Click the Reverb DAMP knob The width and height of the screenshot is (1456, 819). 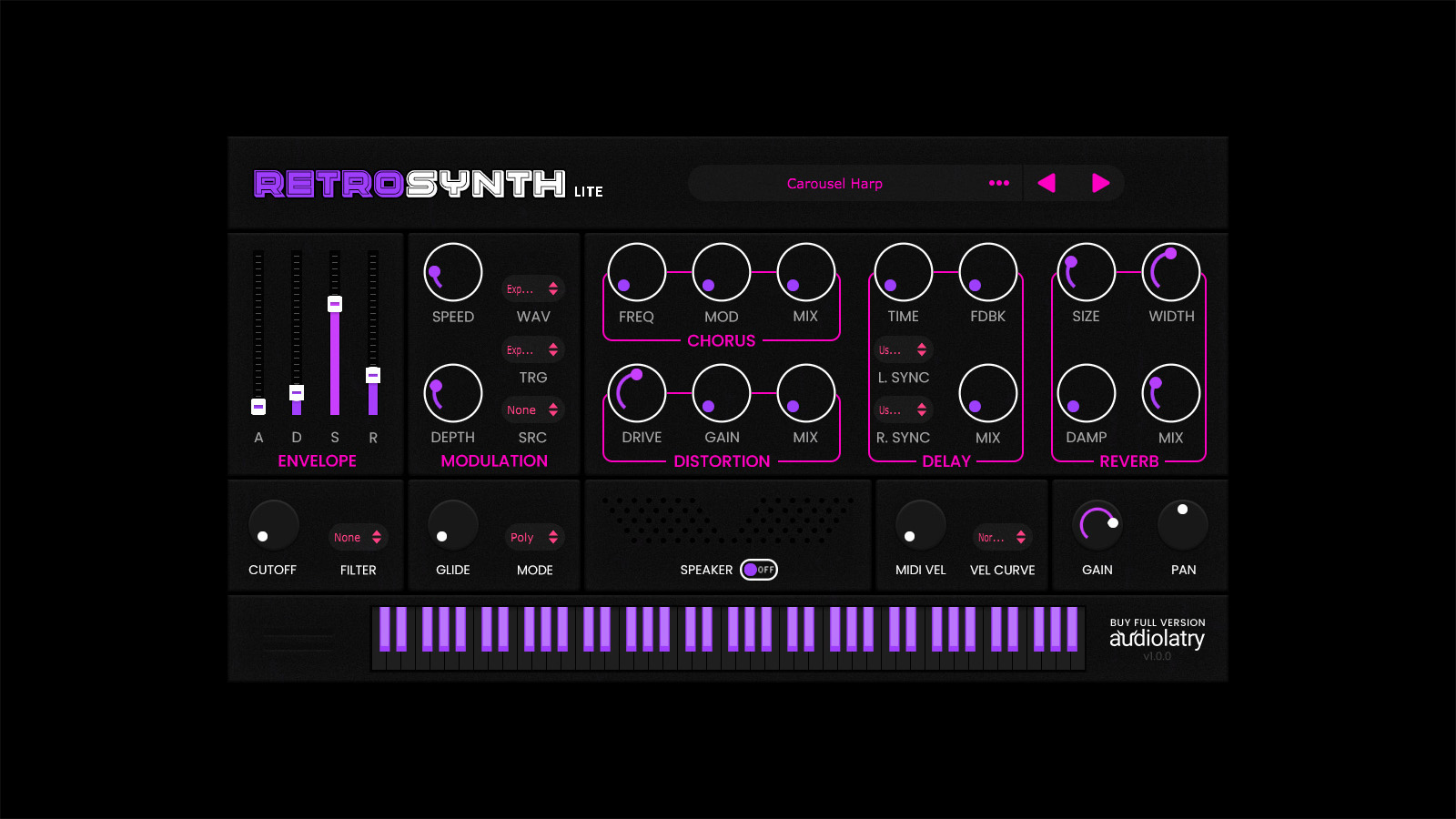tap(1087, 393)
